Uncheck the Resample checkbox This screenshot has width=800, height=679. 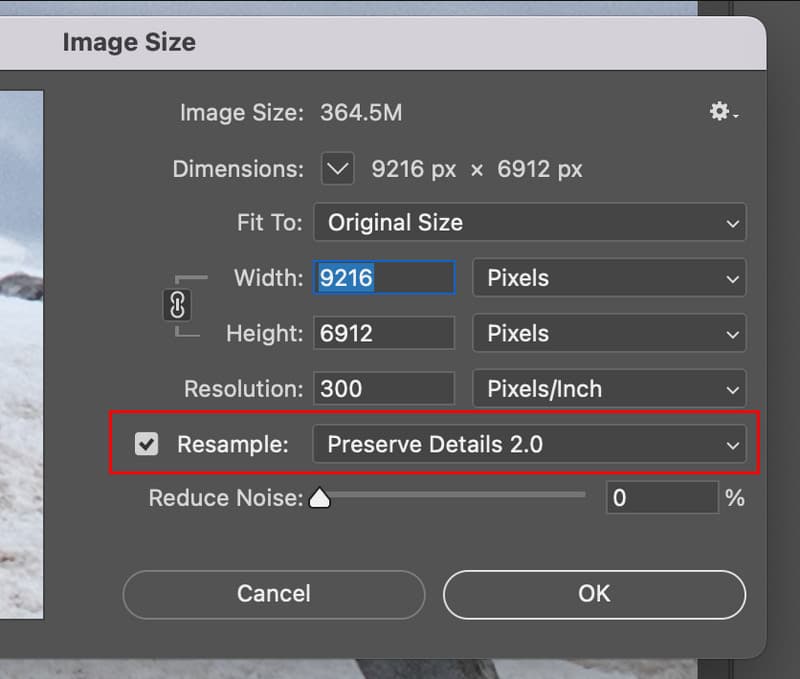[147, 444]
